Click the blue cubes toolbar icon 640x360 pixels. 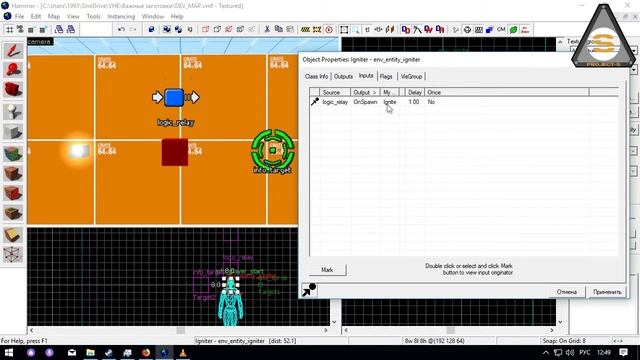click(x=489, y=29)
